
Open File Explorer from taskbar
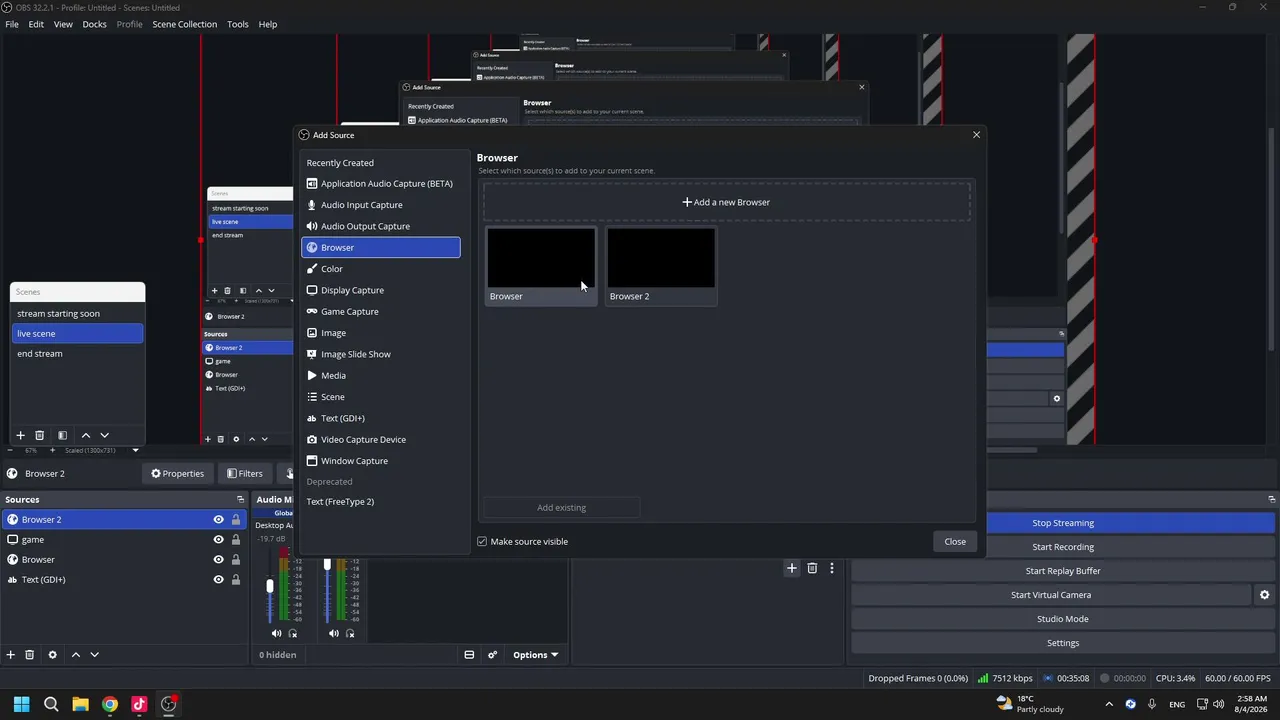80,704
